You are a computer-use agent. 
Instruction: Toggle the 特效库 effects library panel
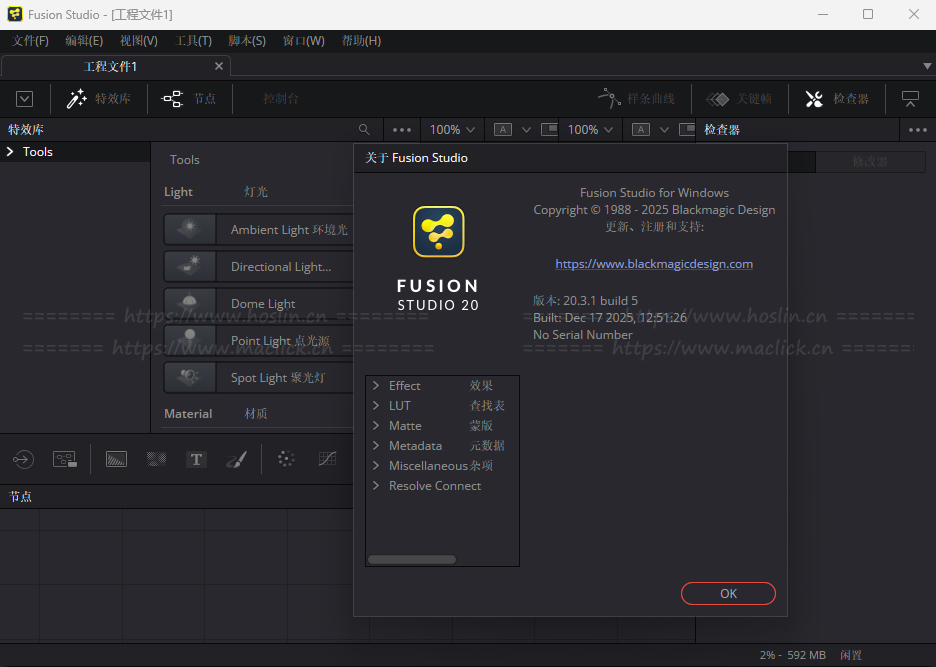99,99
